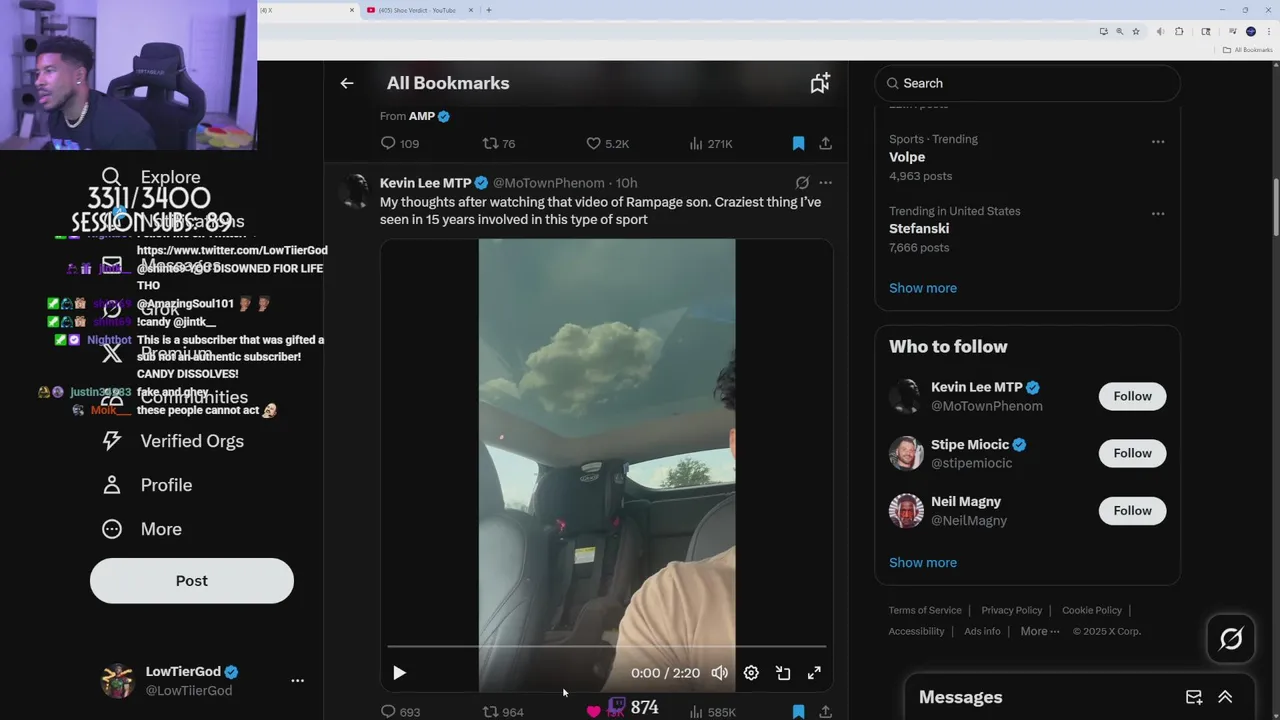View analytics for Kevin Lee post (585K)

(x=712, y=712)
